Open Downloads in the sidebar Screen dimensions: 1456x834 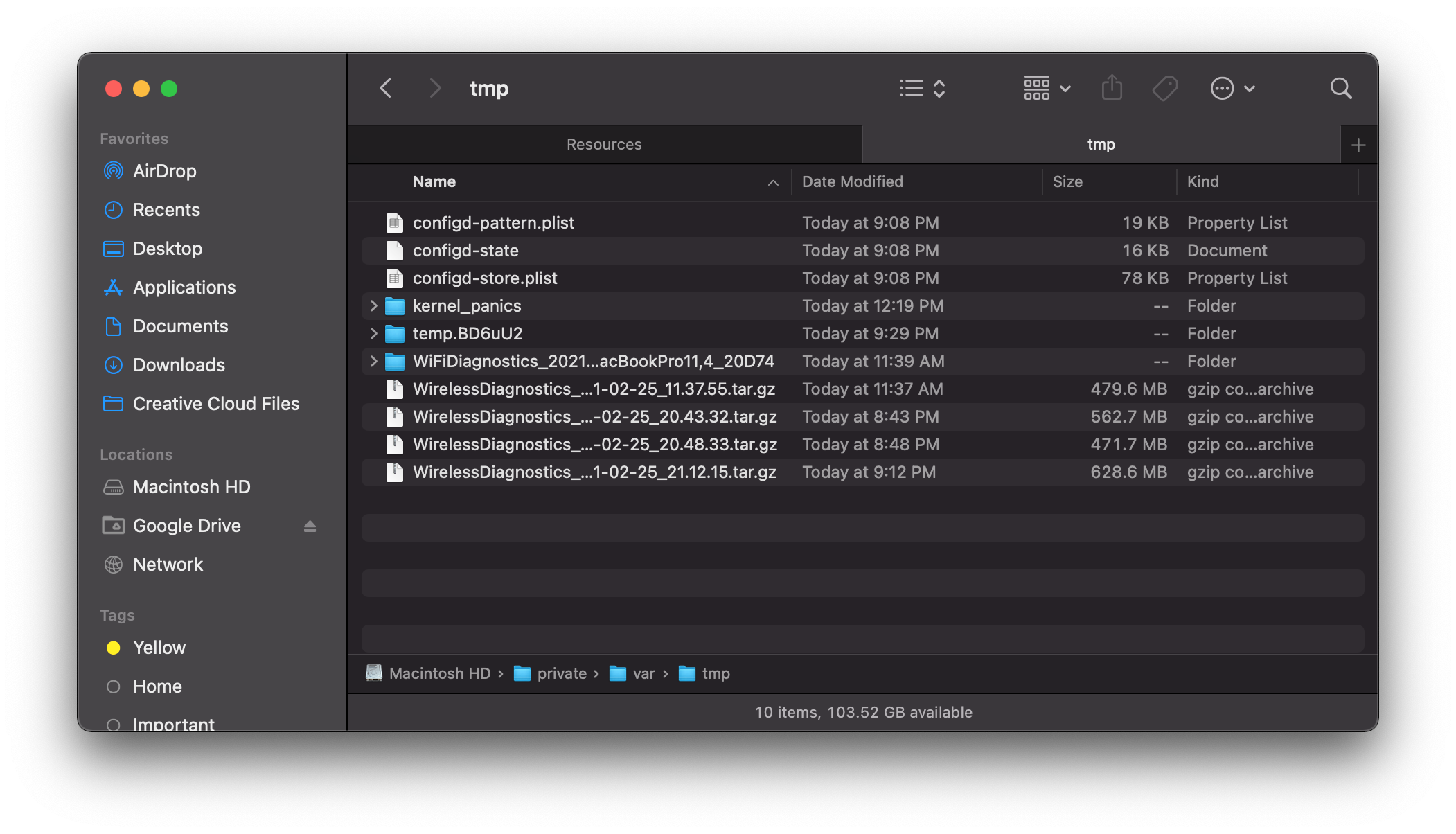178,364
